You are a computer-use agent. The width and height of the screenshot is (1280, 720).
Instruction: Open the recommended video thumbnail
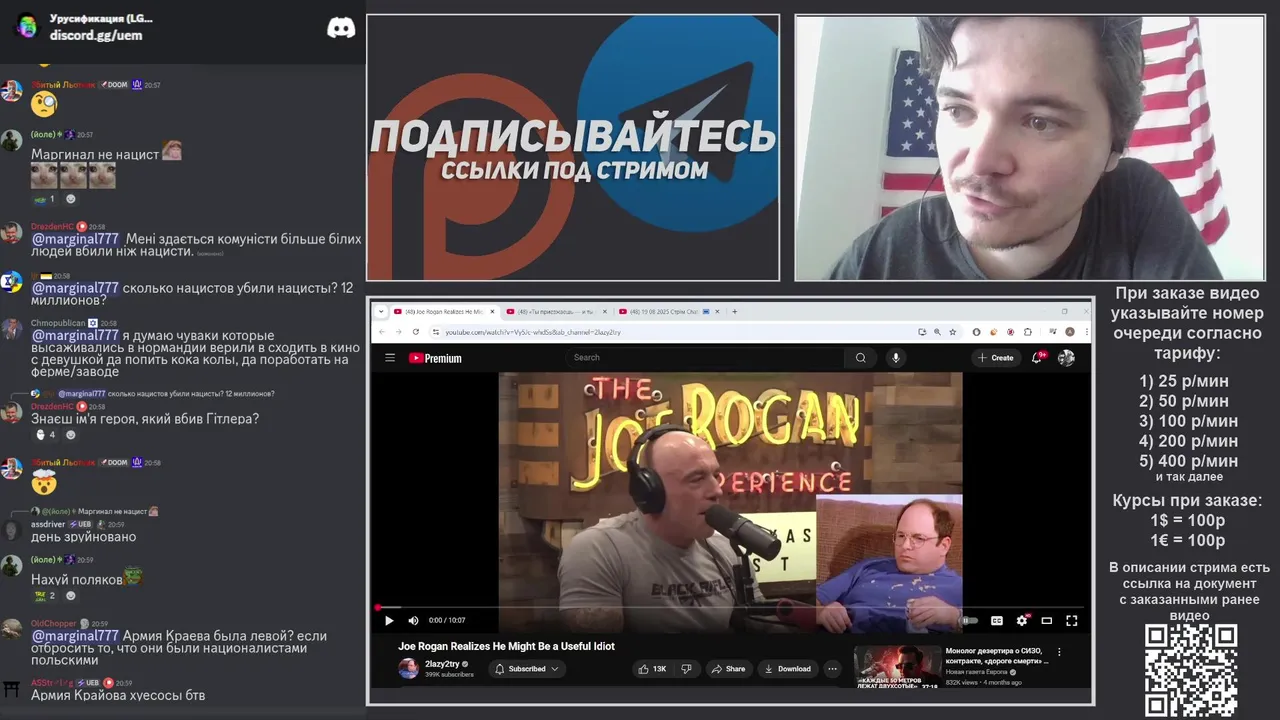tap(897, 667)
